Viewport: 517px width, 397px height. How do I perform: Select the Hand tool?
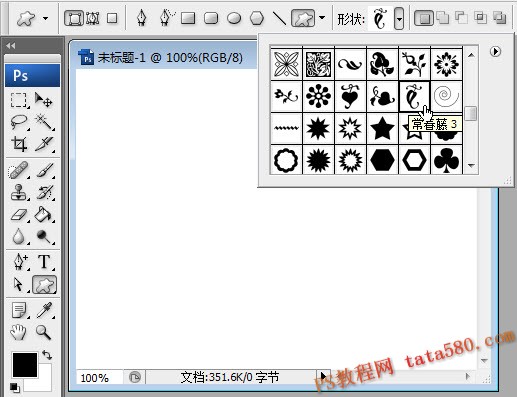point(19,332)
